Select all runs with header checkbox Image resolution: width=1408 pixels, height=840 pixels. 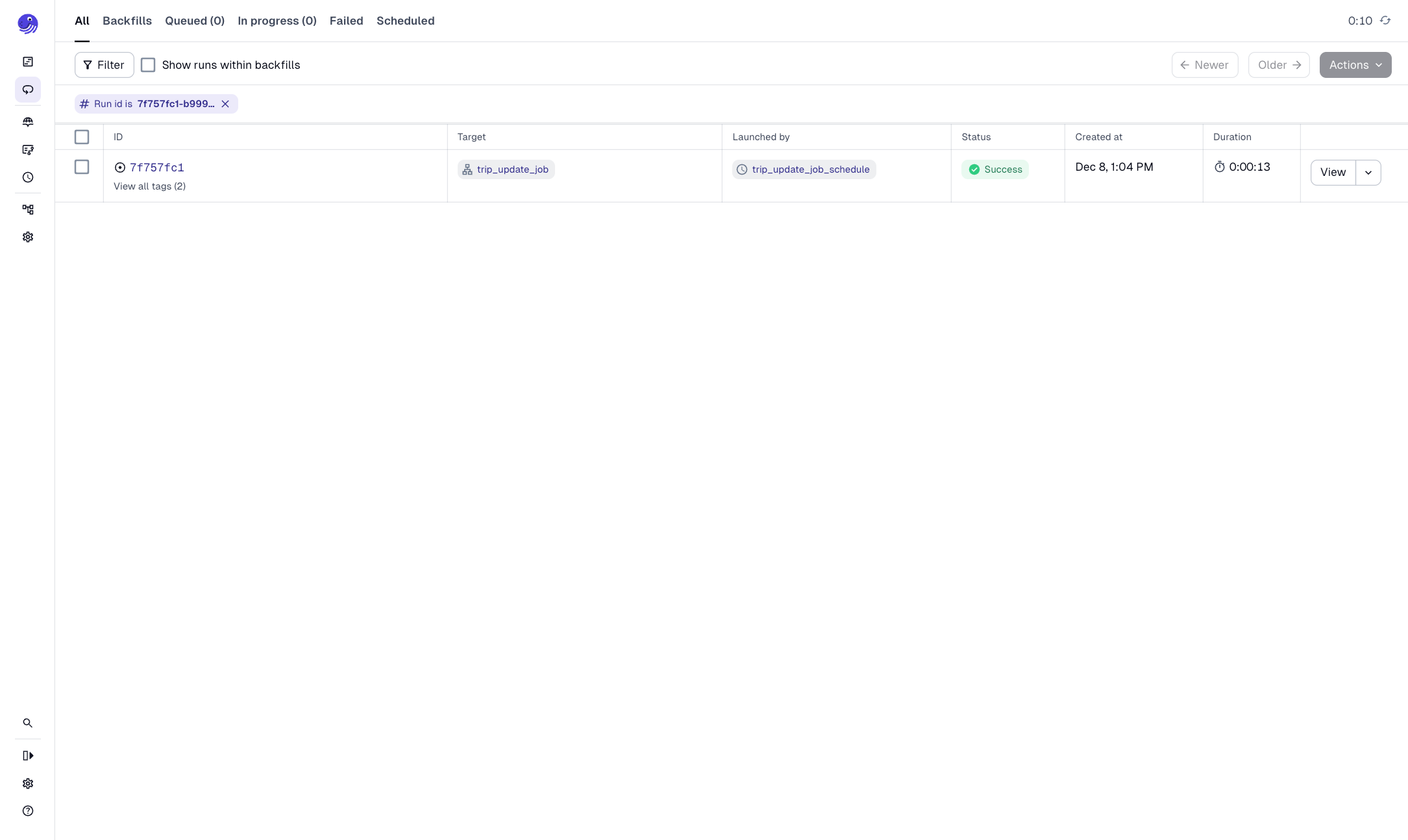click(x=82, y=137)
